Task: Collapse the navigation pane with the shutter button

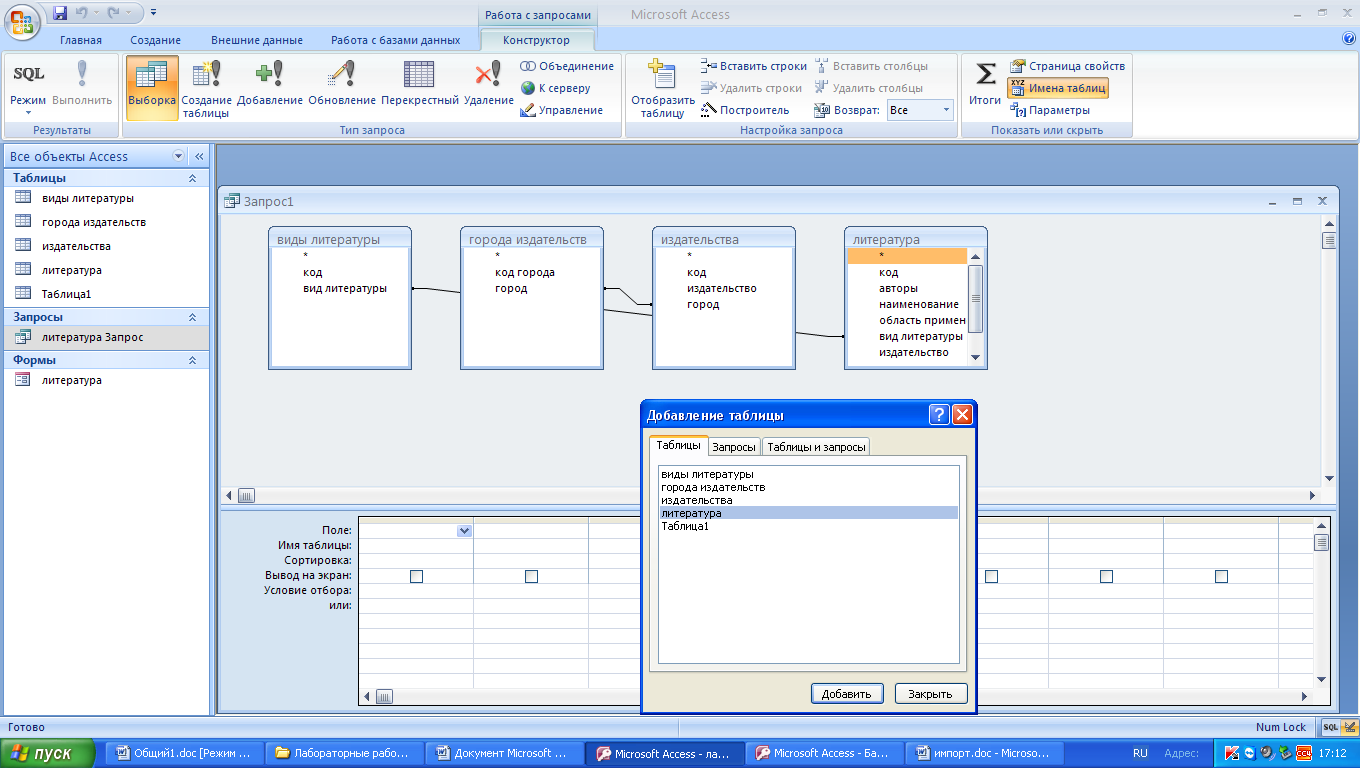Action: tap(199, 156)
